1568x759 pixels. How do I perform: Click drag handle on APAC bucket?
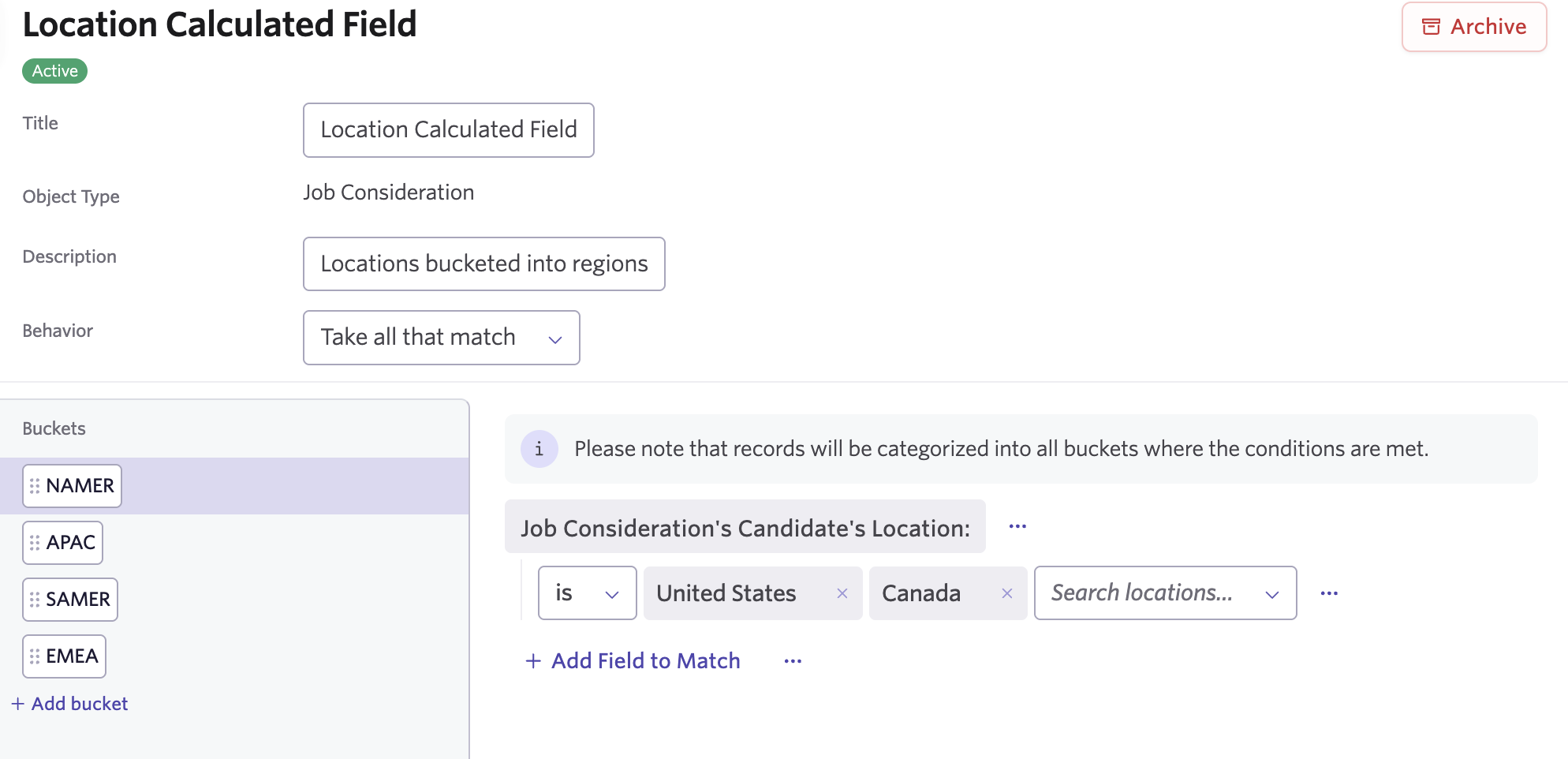point(35,543)
